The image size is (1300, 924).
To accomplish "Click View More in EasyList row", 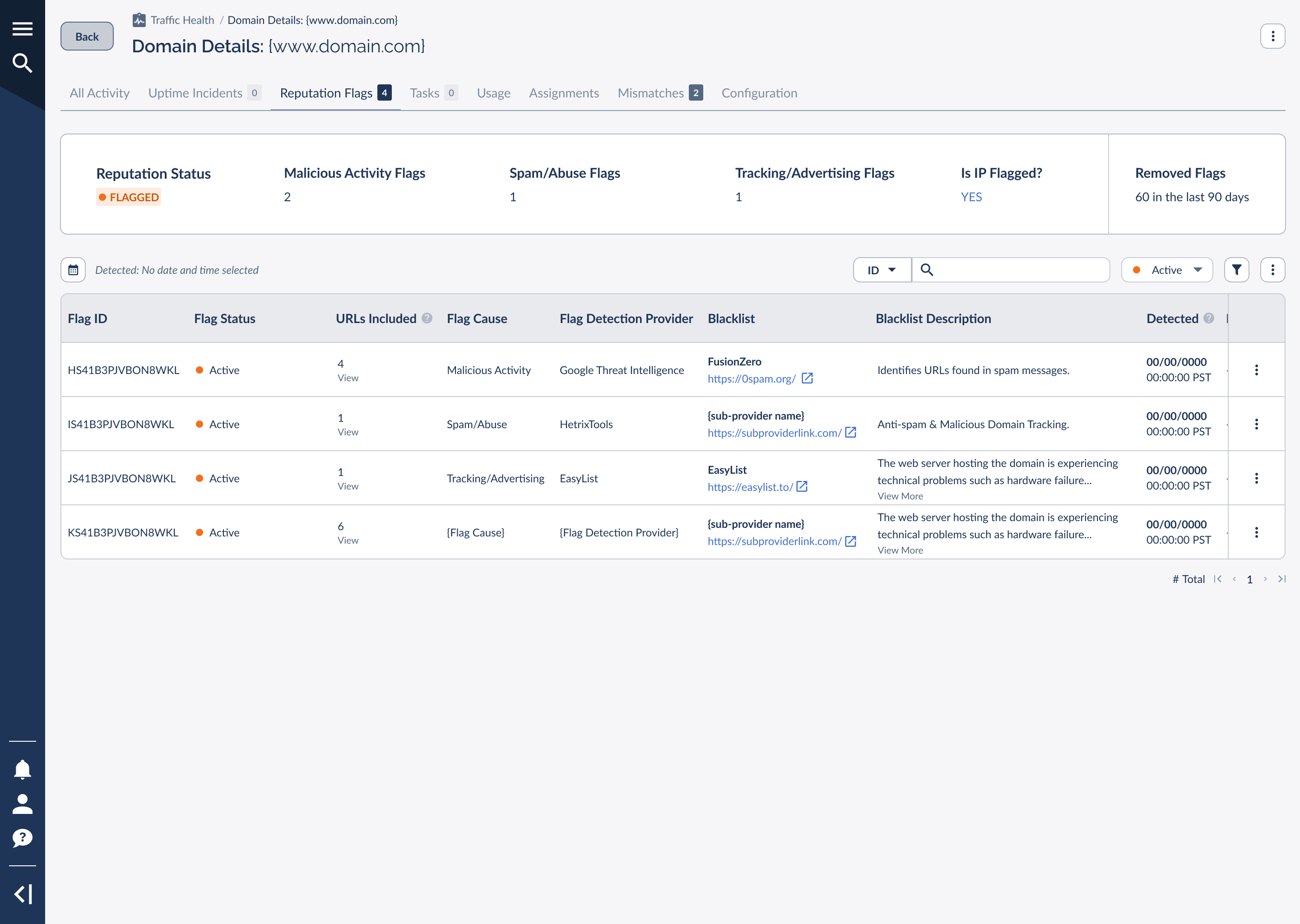I will coord(900,495).
